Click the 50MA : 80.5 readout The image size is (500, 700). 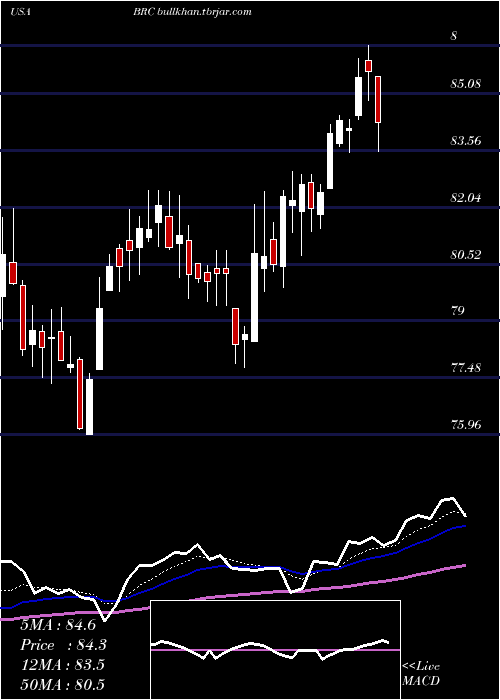click(x=62, y=684)
